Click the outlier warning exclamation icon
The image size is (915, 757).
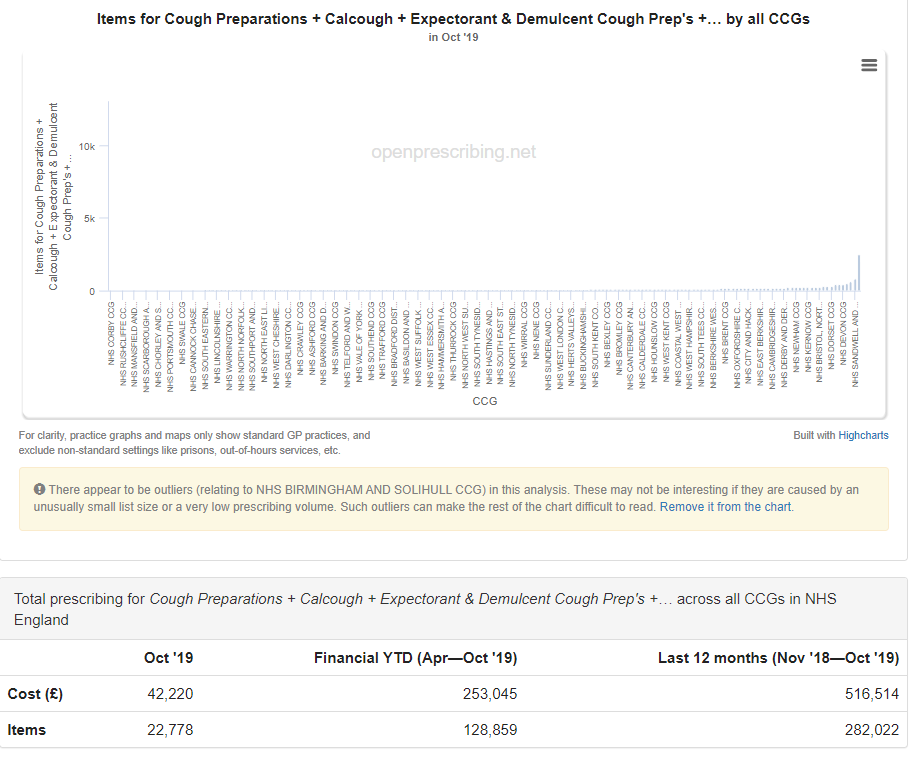click(39, 489)
